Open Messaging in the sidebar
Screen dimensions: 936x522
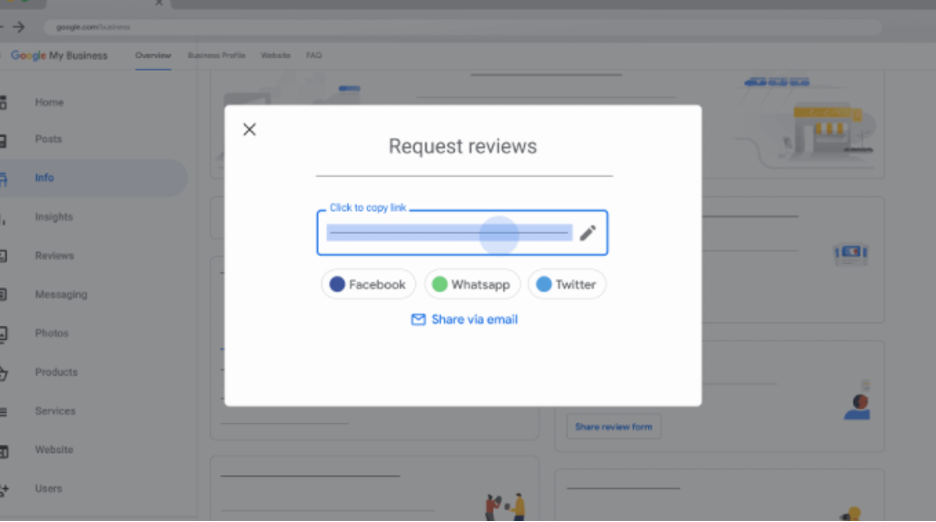[61, 295]
